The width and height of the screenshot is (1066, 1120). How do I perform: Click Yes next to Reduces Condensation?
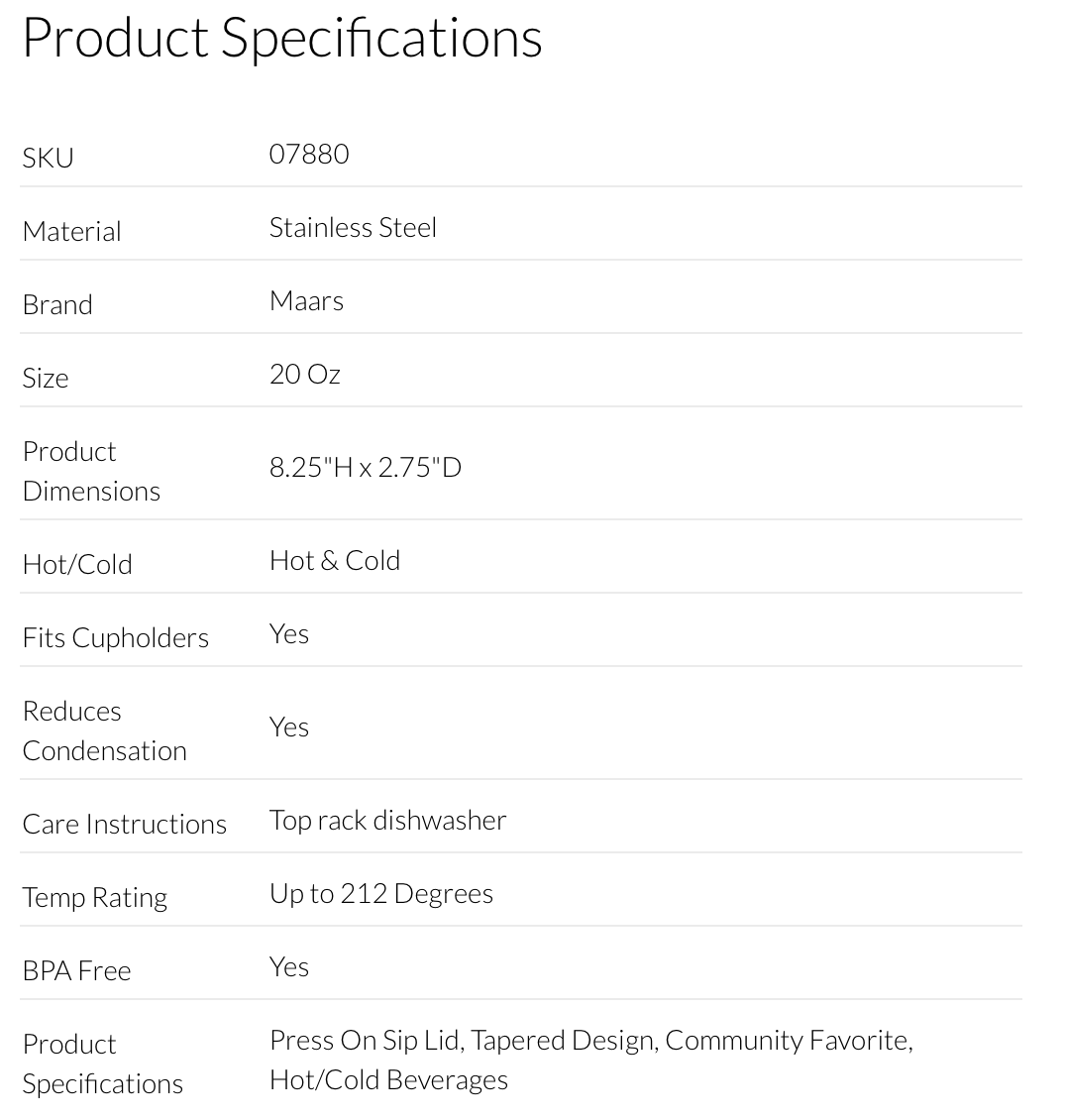[289, 727]
